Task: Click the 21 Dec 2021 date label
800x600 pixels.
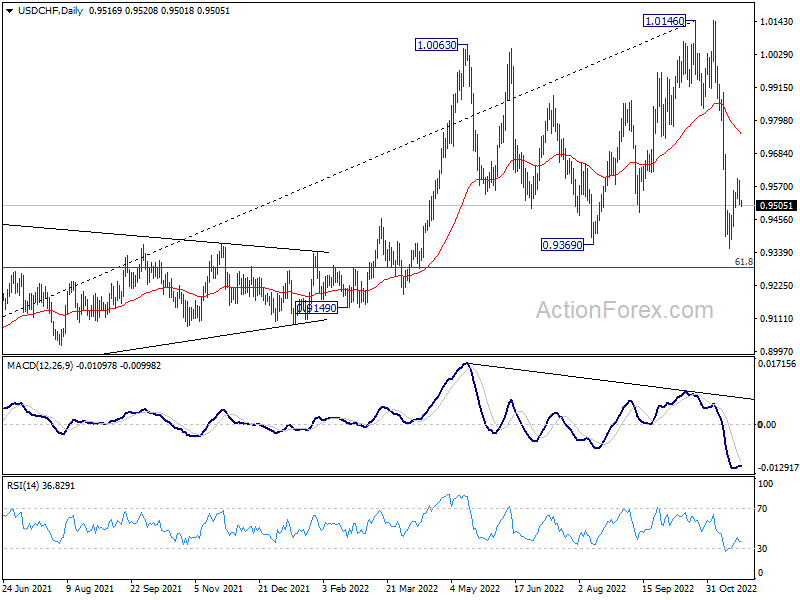Action: pyautogui.click(x=284, y=589)
